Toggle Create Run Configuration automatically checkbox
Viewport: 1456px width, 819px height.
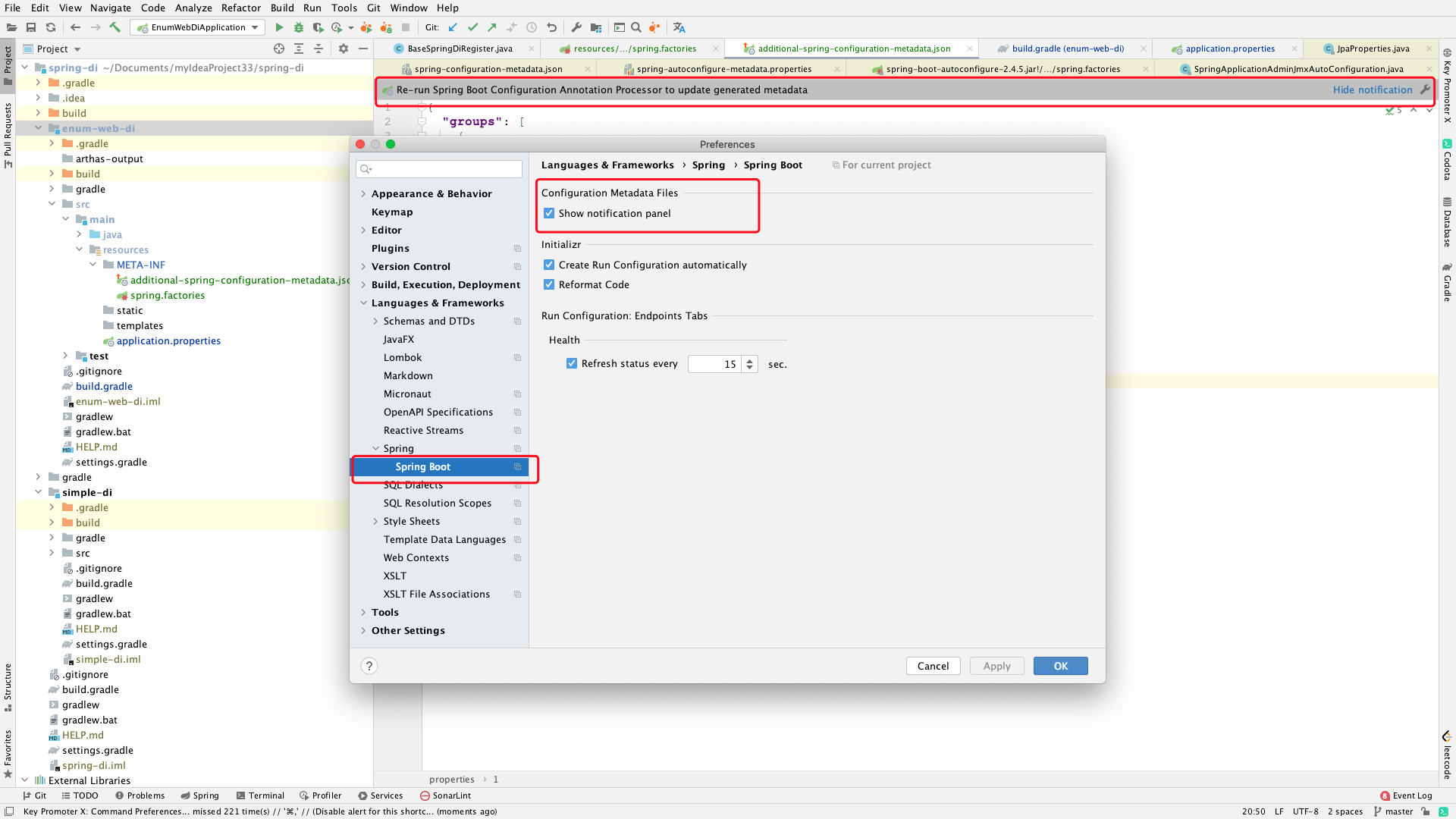[x=549, y=265]
